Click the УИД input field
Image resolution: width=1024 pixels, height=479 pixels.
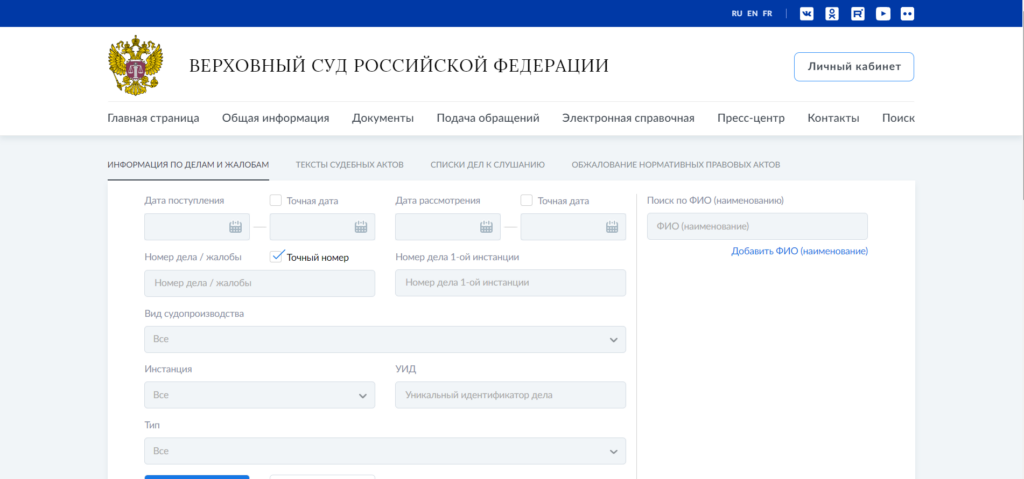(x=510, y=395)
